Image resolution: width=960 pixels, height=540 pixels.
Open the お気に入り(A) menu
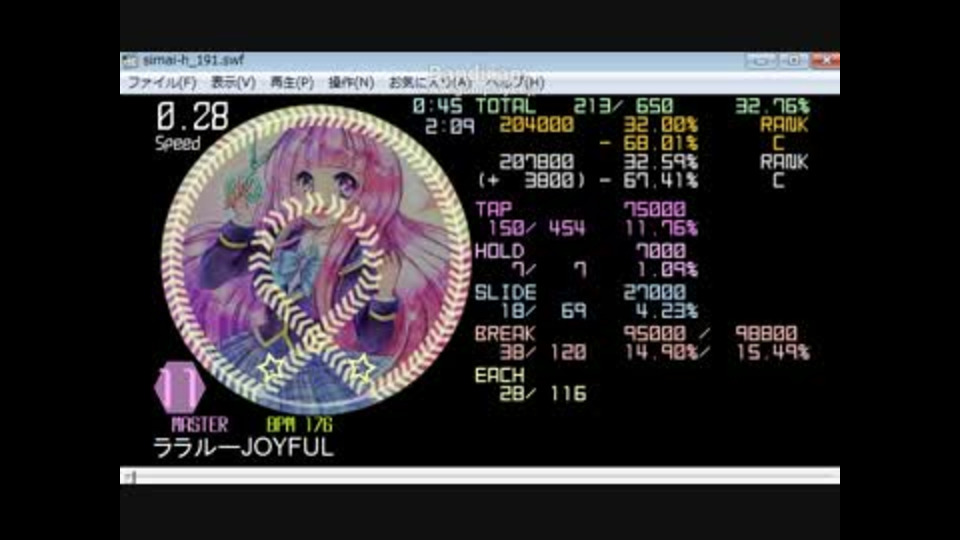[x=430, y=83]
